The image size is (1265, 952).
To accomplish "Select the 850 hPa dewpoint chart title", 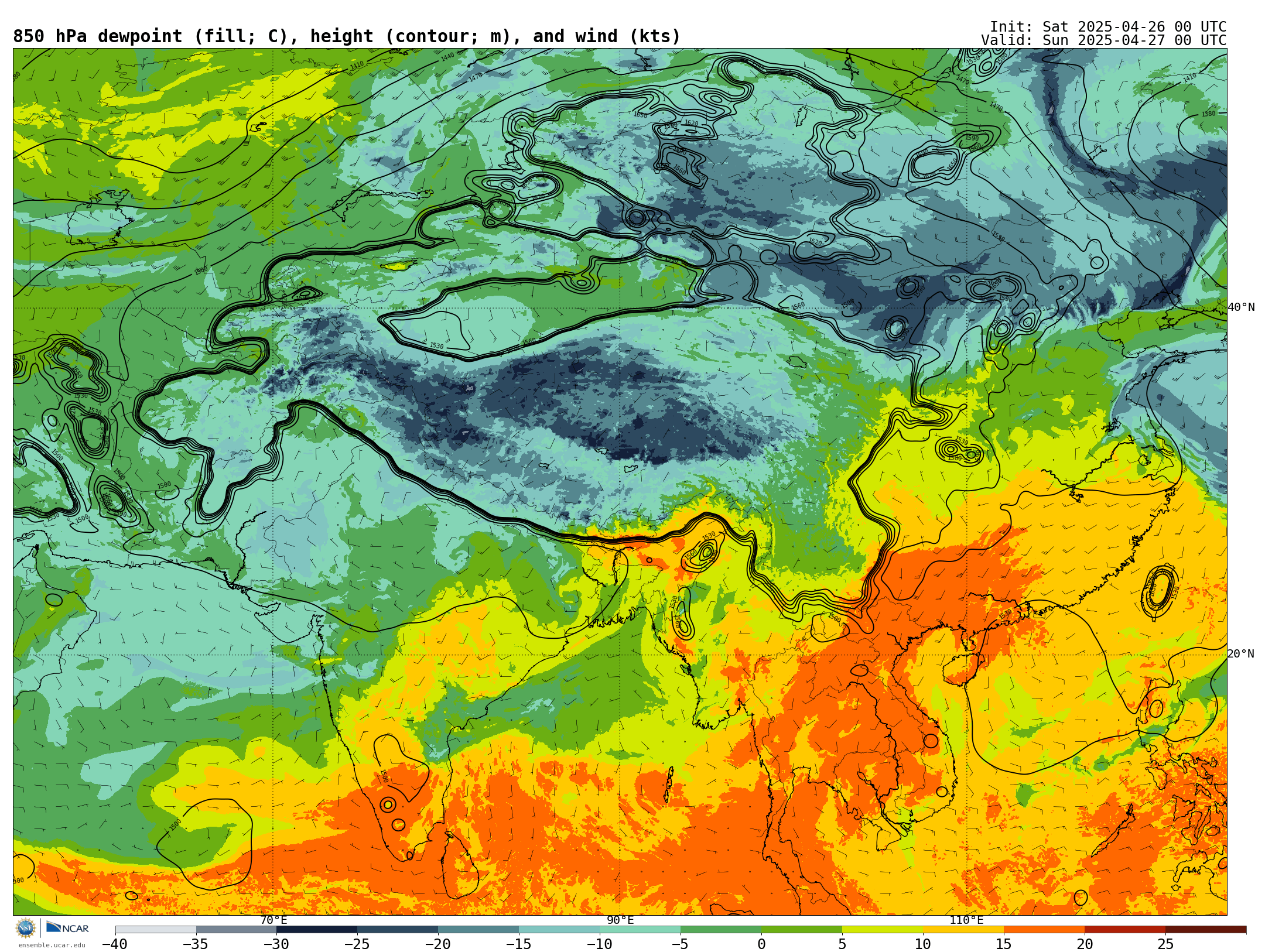I will point(347,36).
